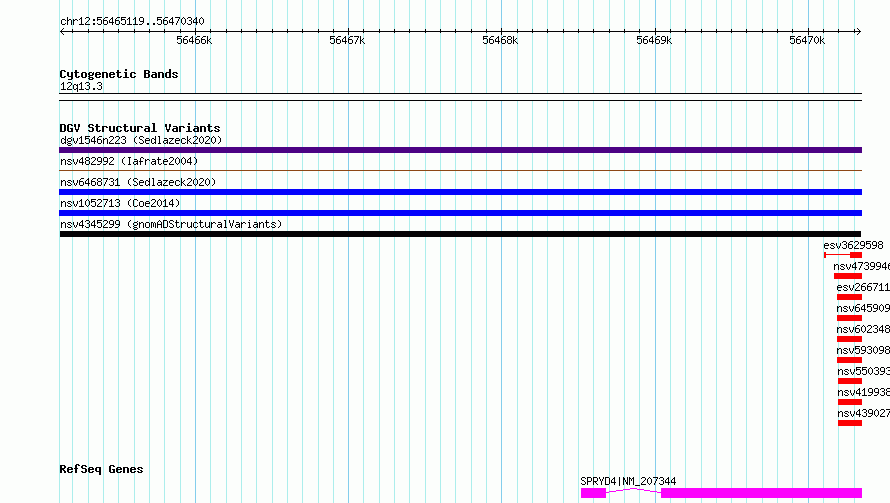The height and width of the screenshot is (503, 890).
Task: Click the first magenta SPRYD4 exon block
Action: click(593, 493)
